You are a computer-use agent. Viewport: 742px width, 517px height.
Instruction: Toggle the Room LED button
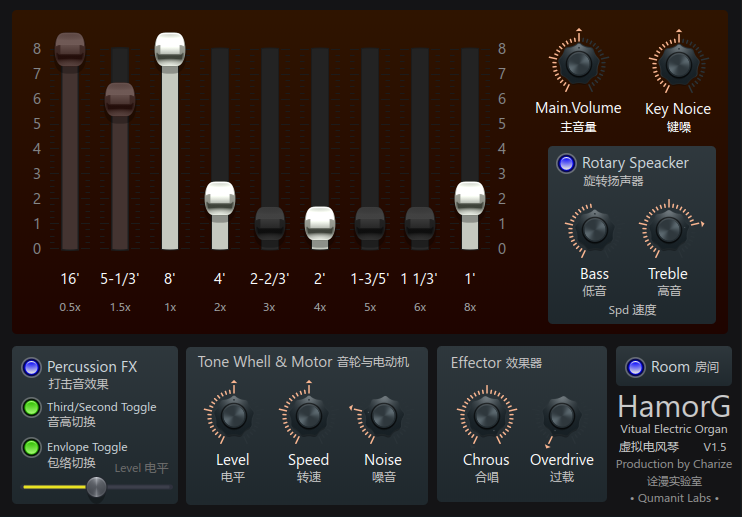pyautogui.click(x=635, y=367)
